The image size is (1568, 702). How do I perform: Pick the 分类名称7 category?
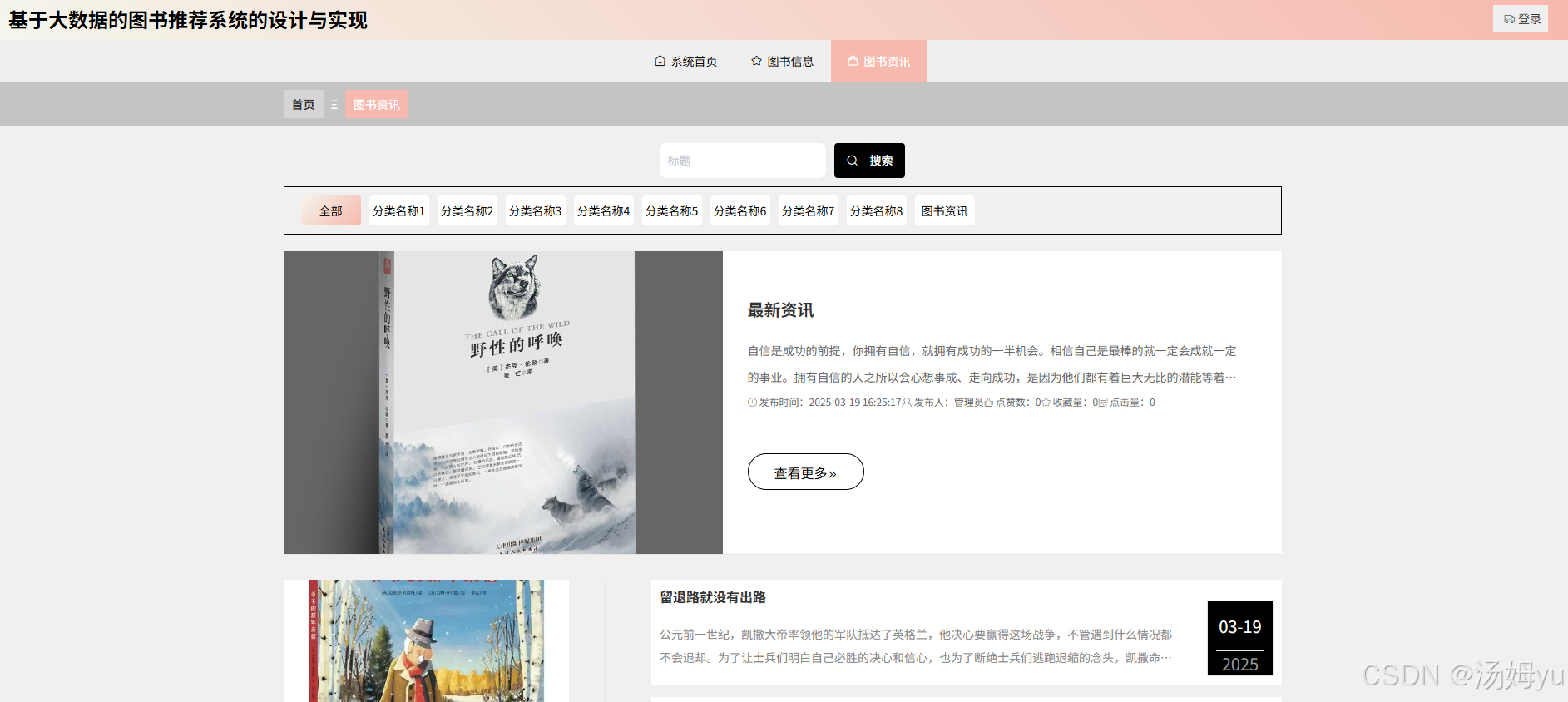tap(809, 210)
